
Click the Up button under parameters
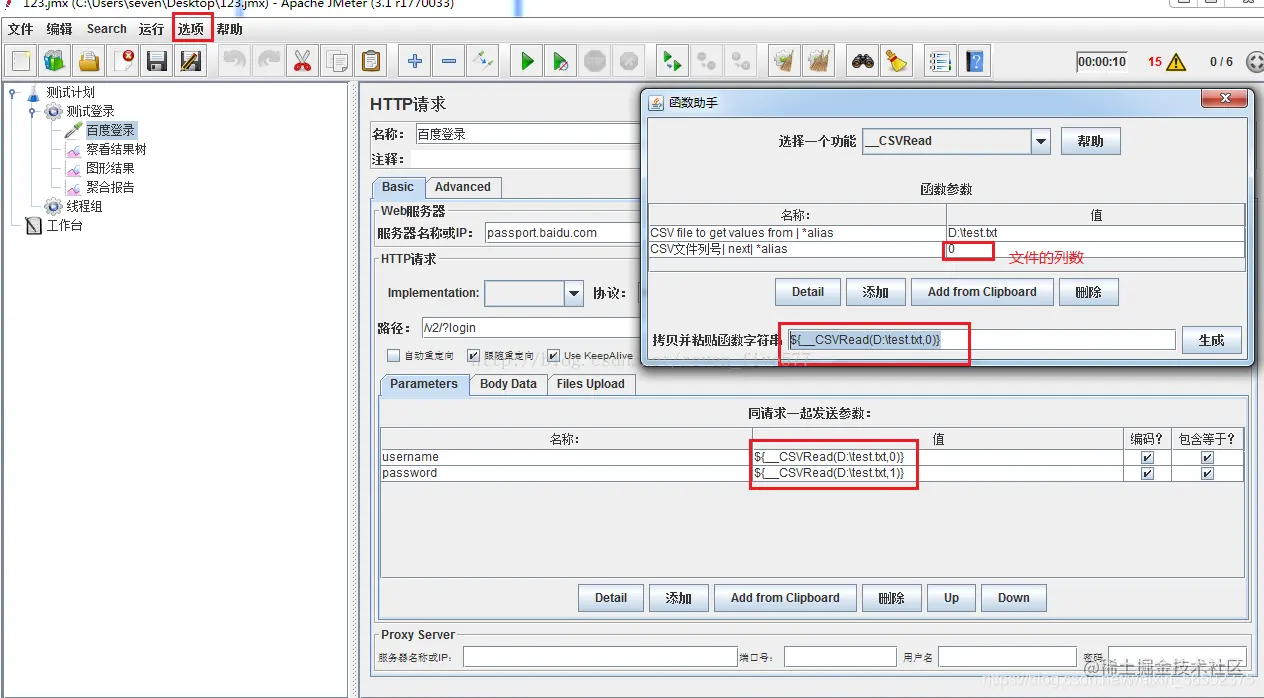click(x=951, y=598)
